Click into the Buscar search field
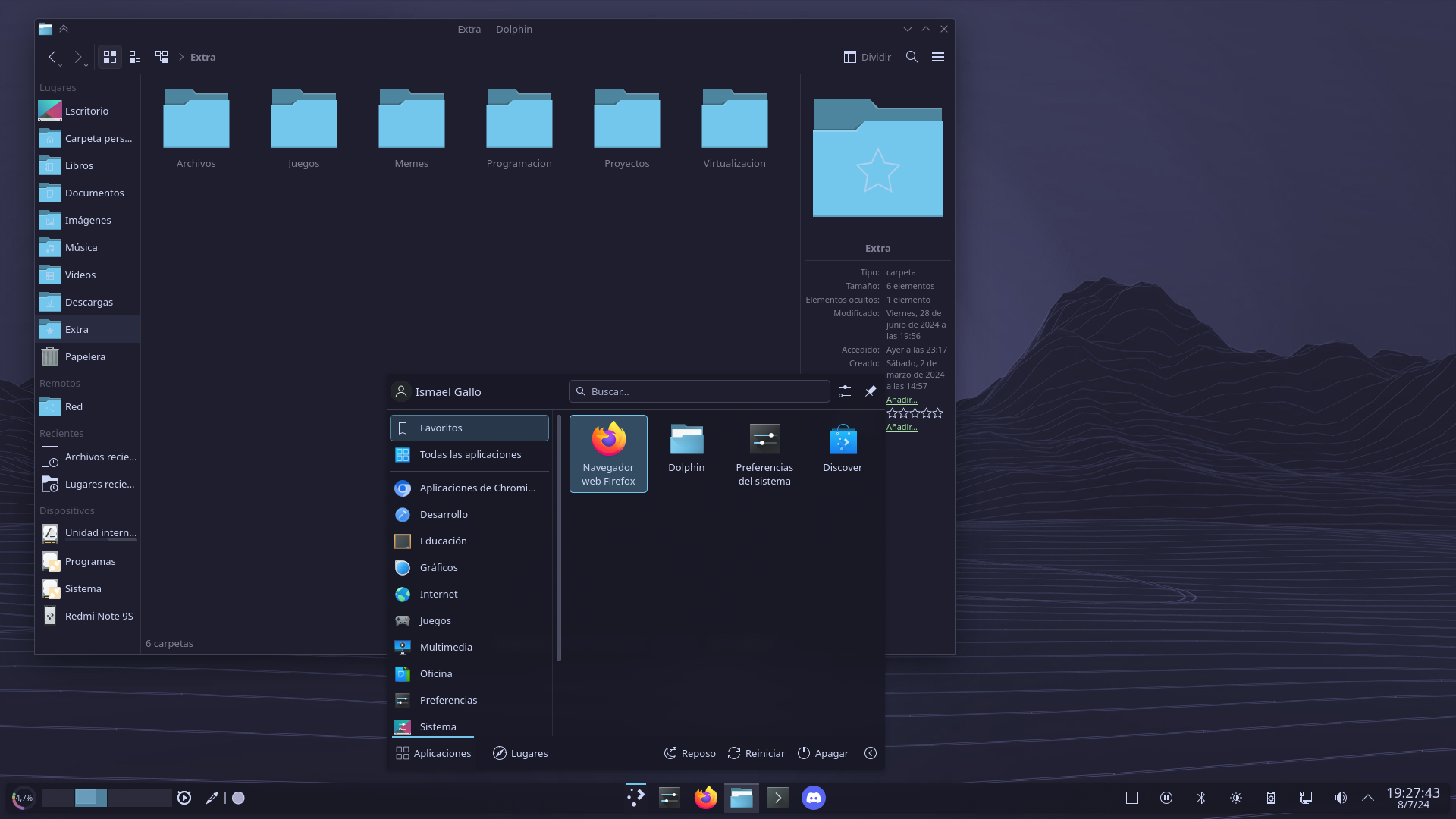Viewport: 1456px width, 819px height. (x=699, y=391)
